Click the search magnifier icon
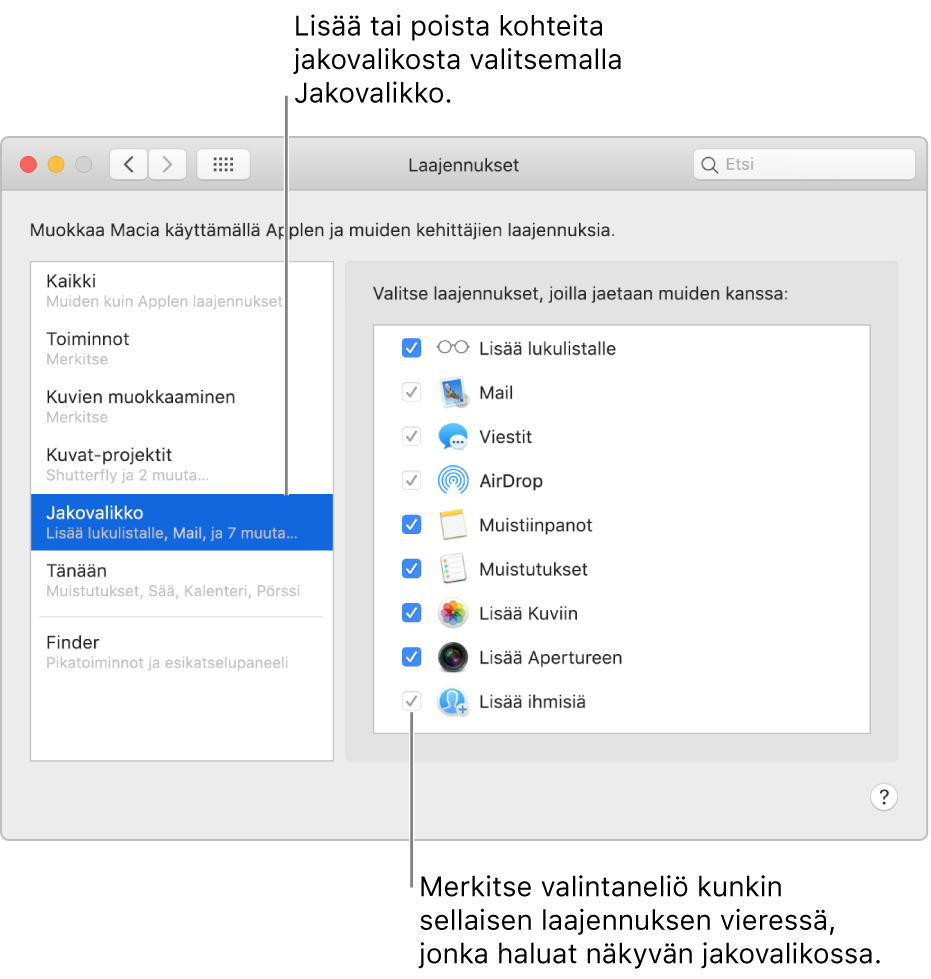Image resolution: width=931 pixels, height=979 pixels. pos(709,165)
